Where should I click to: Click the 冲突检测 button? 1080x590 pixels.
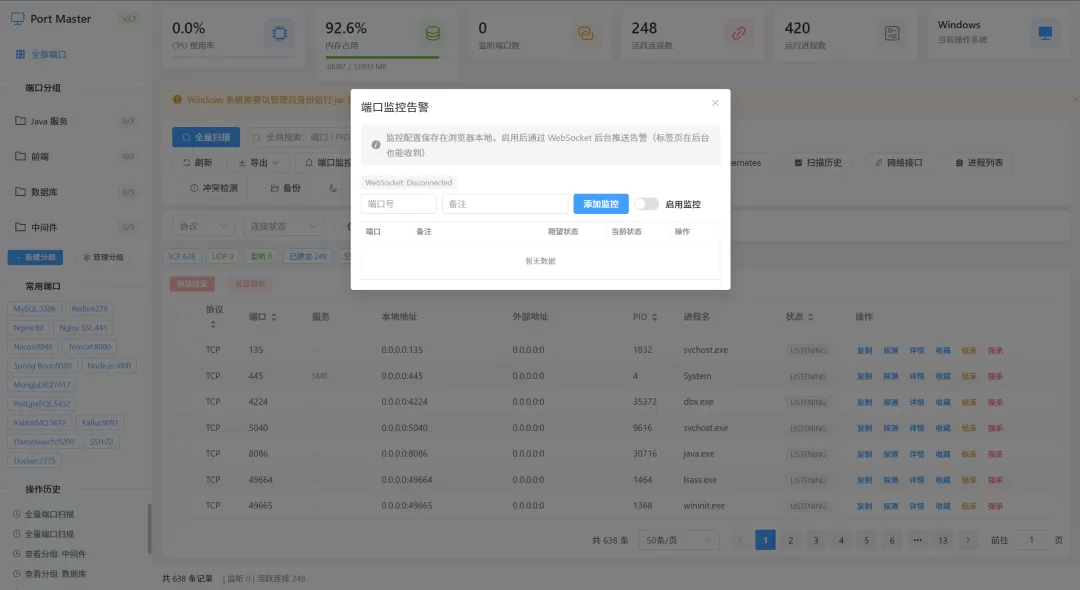[214, 188]
